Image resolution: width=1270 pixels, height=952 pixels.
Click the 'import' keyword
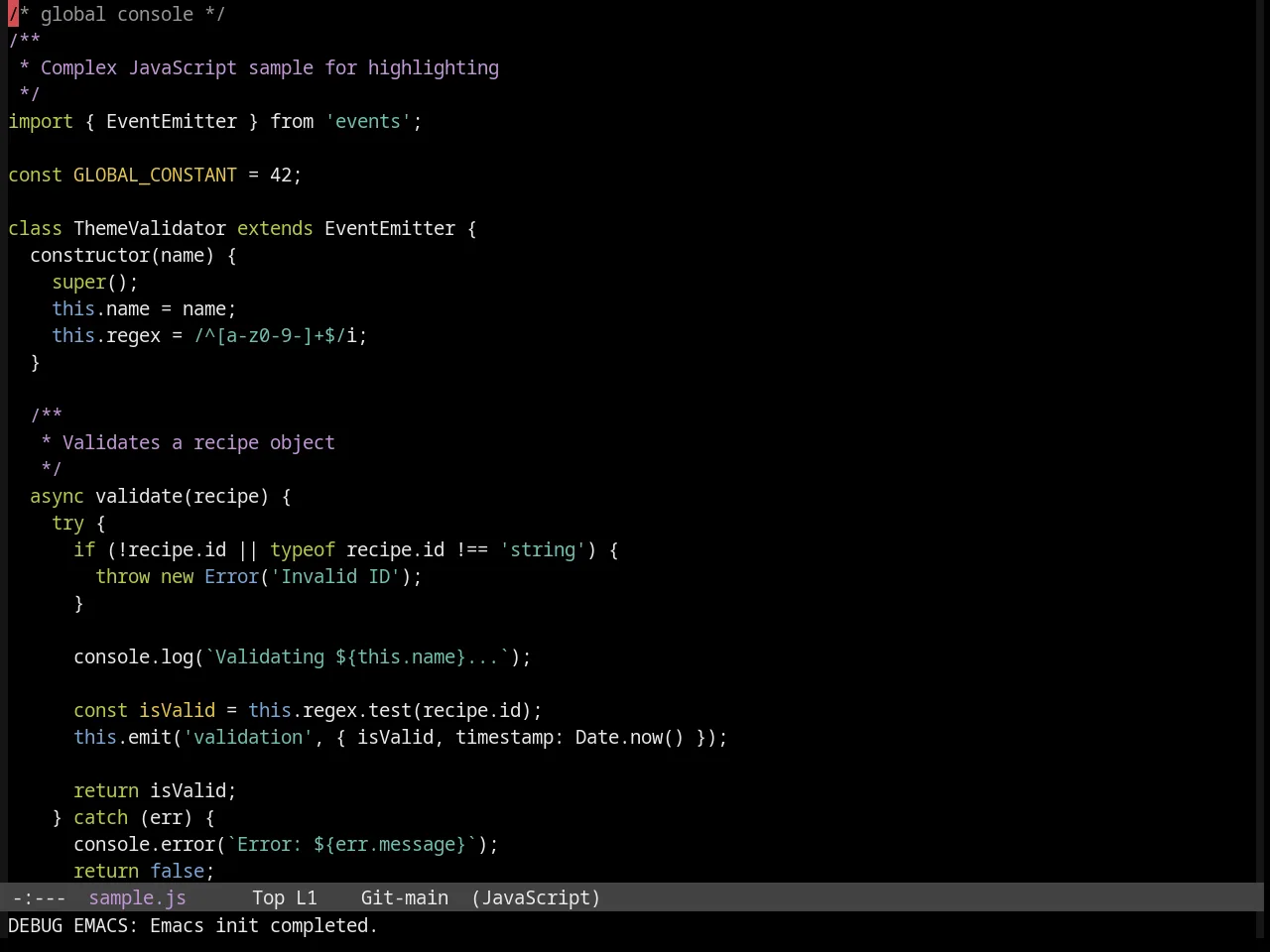tap(41, 121)
